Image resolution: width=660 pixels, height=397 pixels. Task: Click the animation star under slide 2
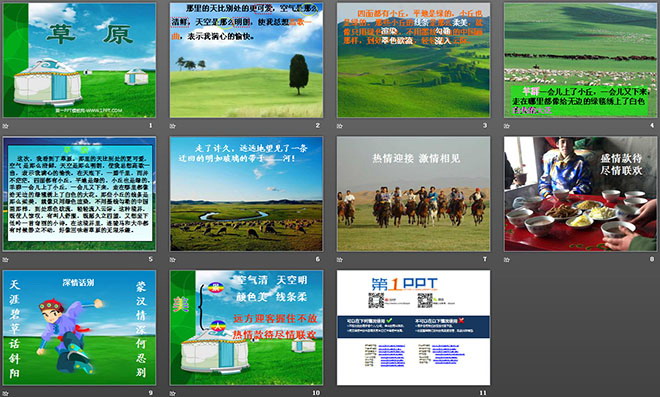pyautogui.click(x=173, y=125)
